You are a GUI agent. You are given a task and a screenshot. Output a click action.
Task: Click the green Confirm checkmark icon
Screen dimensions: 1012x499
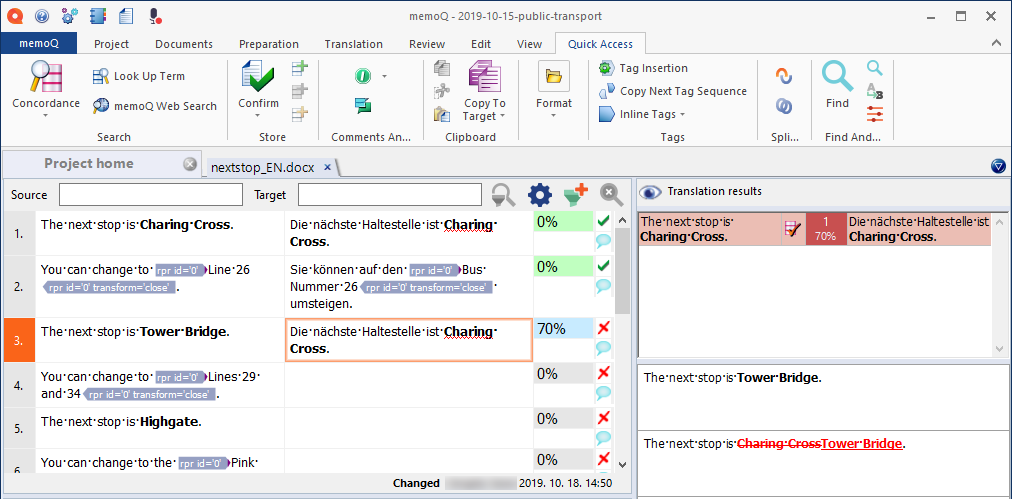click(x=258, y=78)
